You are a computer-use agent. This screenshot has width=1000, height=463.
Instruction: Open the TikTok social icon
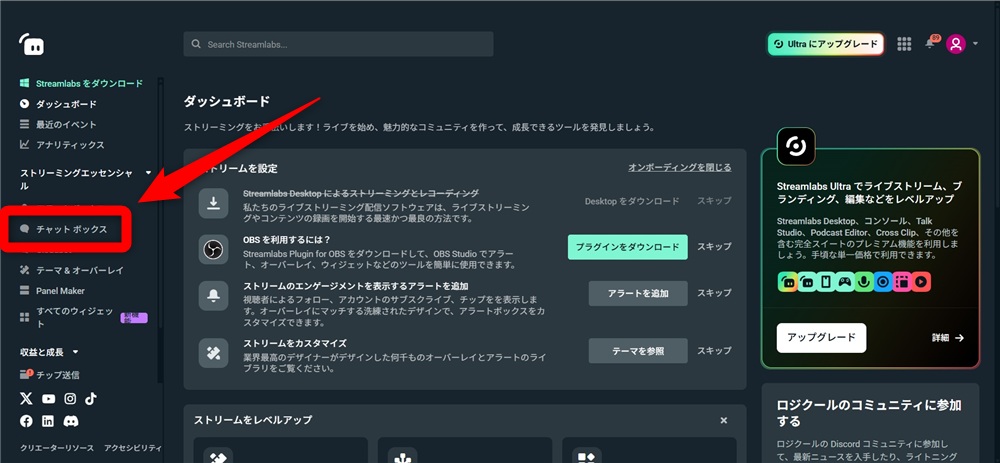coord(91,399)
